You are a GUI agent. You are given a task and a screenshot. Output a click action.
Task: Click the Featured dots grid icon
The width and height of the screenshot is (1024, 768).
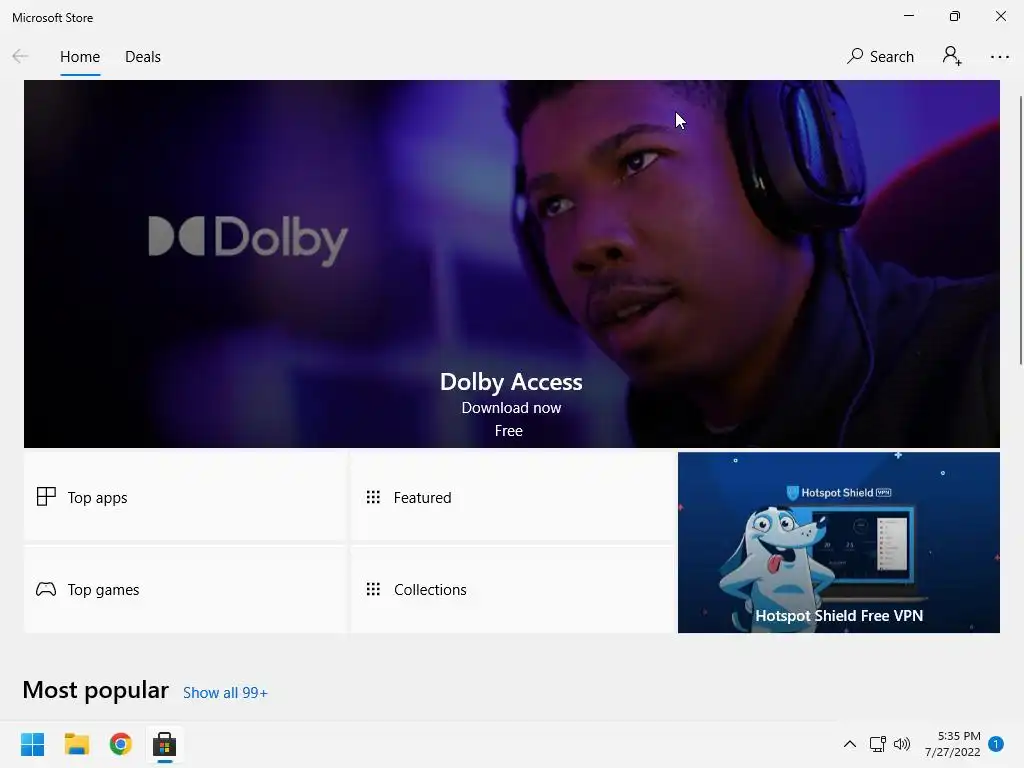point(373,497)
